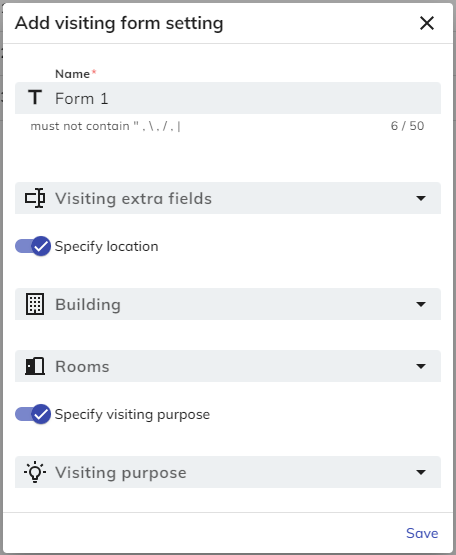This screenshot has width=456, height=555.
Task: Open the Building dropdown arrow
Action: [421, 304]
